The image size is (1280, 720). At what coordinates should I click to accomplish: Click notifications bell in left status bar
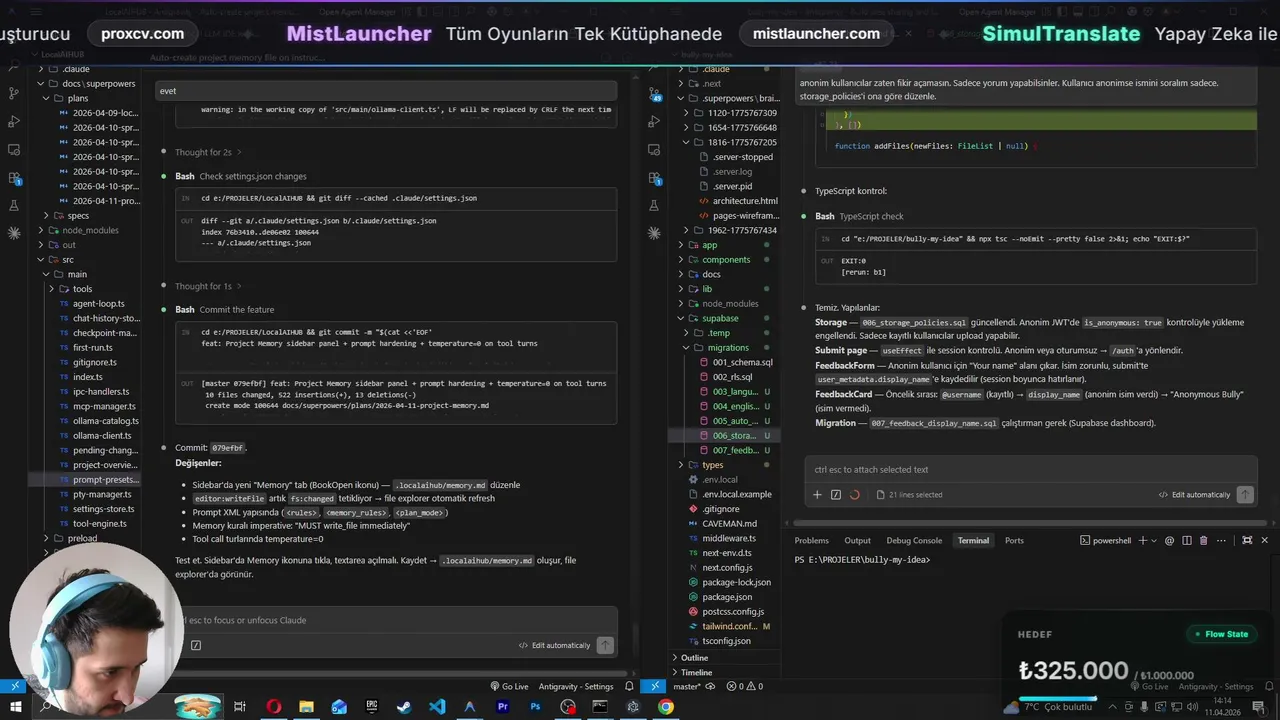[629, 686]
